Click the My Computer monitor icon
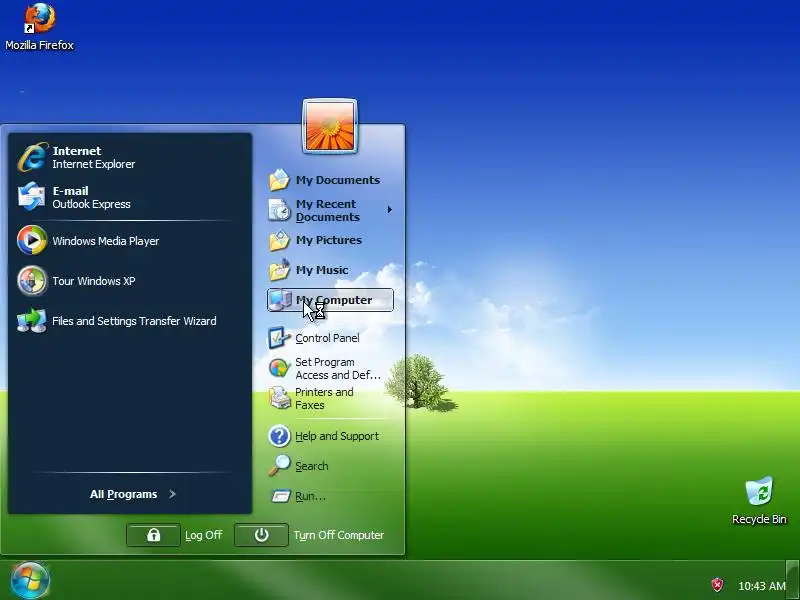Image resolution: width=800 pixels, height=600 pixels. (x=280, y=300)
